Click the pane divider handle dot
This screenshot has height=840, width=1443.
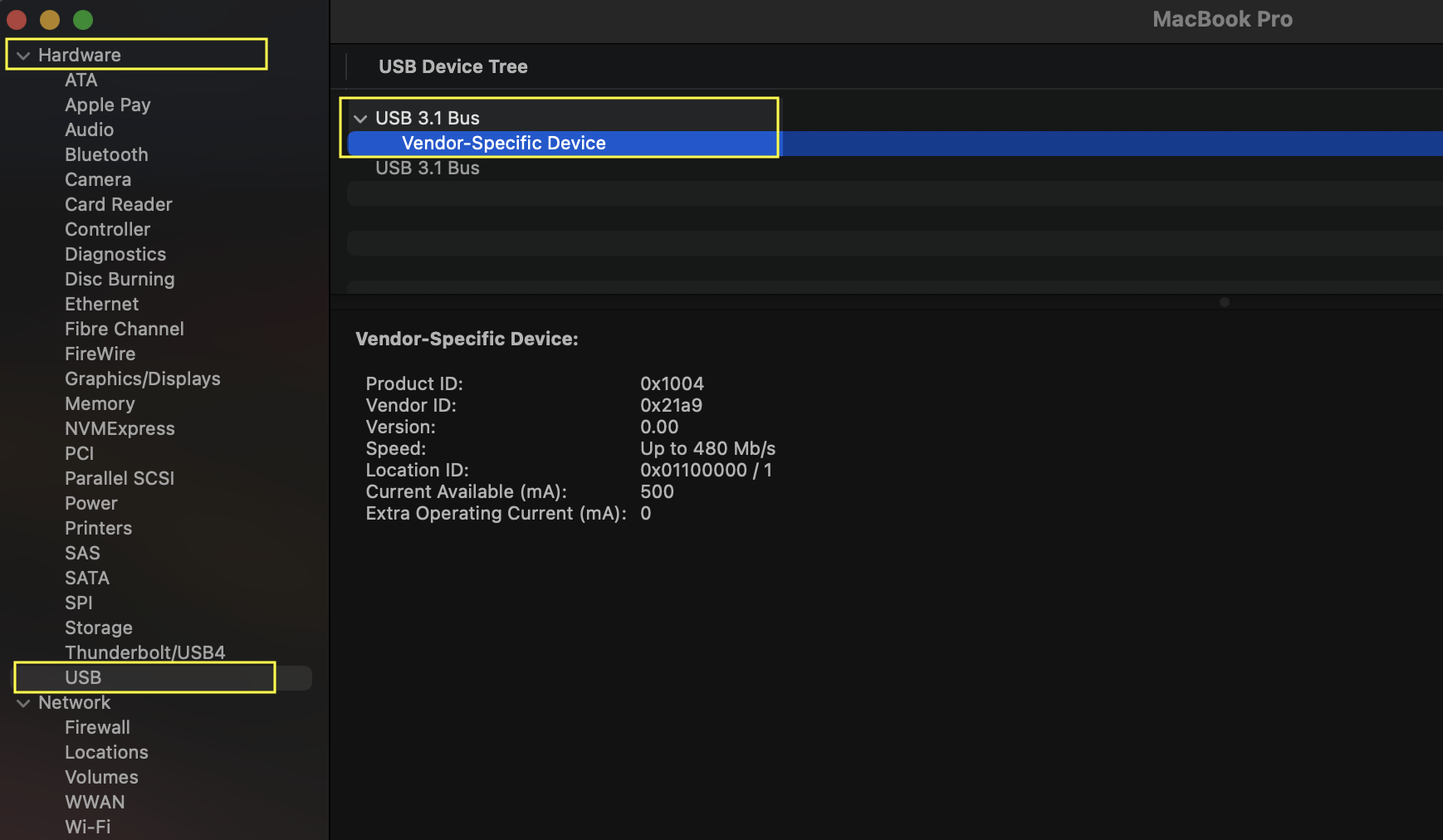point(1224,302)
